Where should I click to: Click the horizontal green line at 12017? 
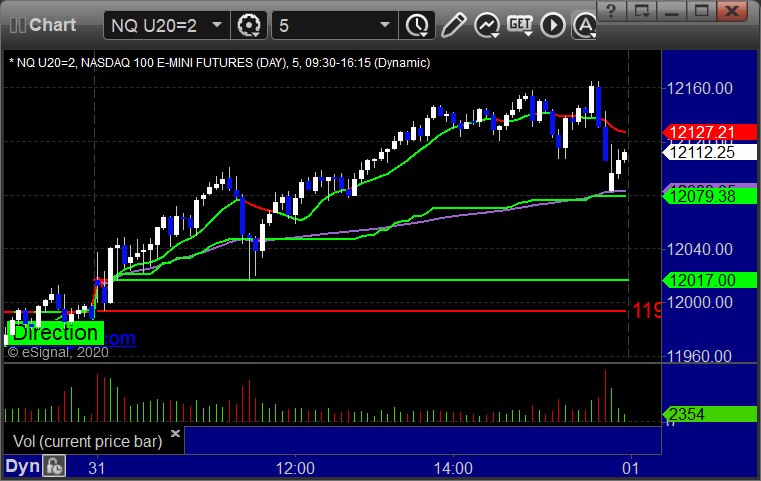click(x=371, y=280)
